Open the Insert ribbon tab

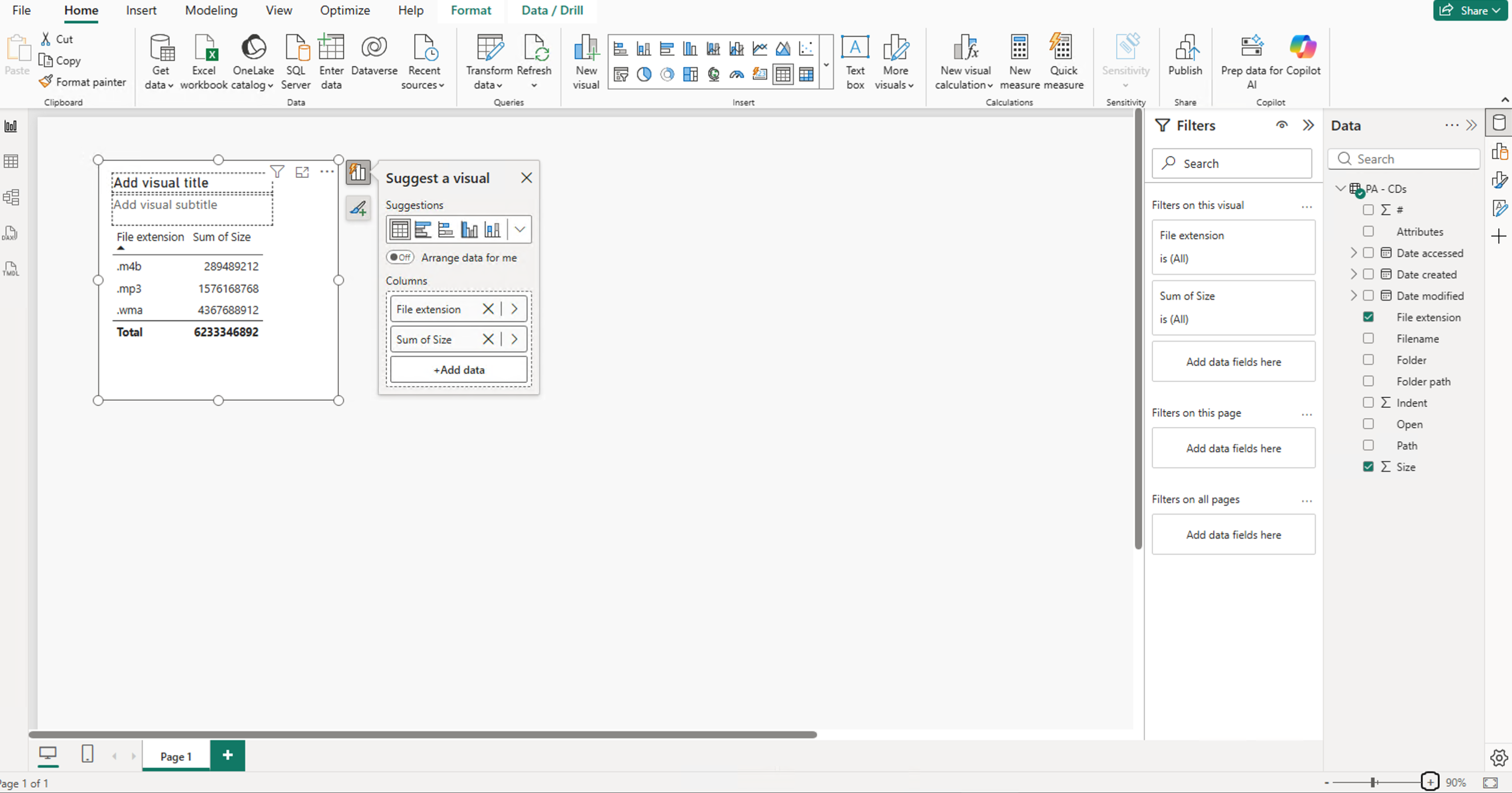point(141,10)
